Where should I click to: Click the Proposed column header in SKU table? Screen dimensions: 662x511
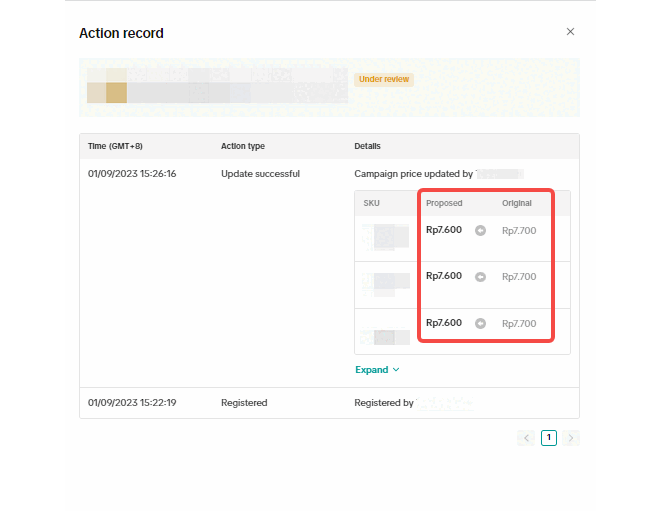coord(444,203)
